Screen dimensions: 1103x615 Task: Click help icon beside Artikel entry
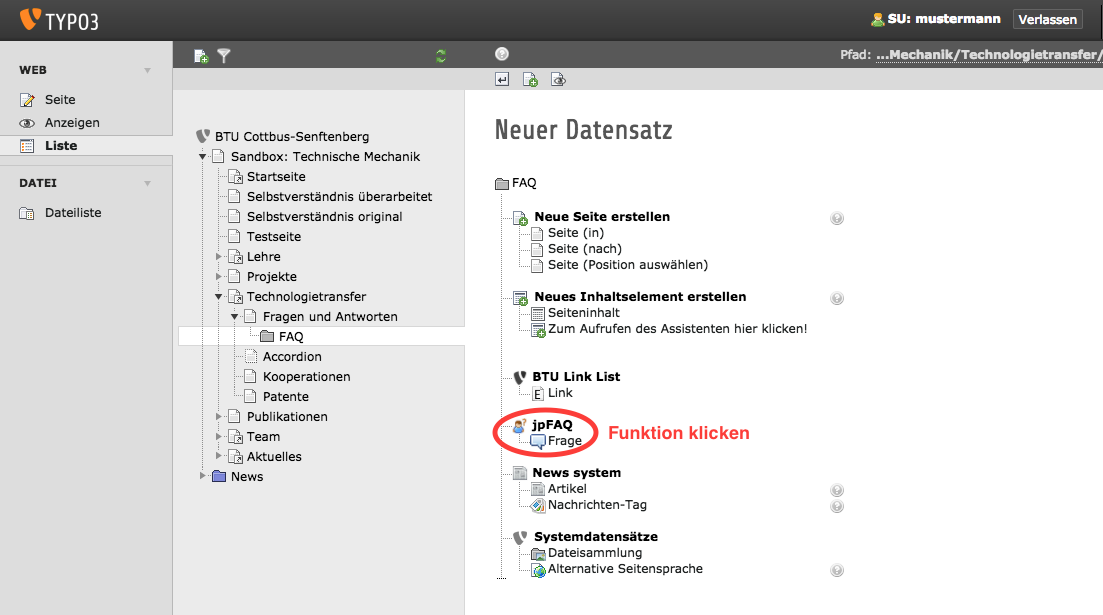pyautogui.click(x=837, y=490)
